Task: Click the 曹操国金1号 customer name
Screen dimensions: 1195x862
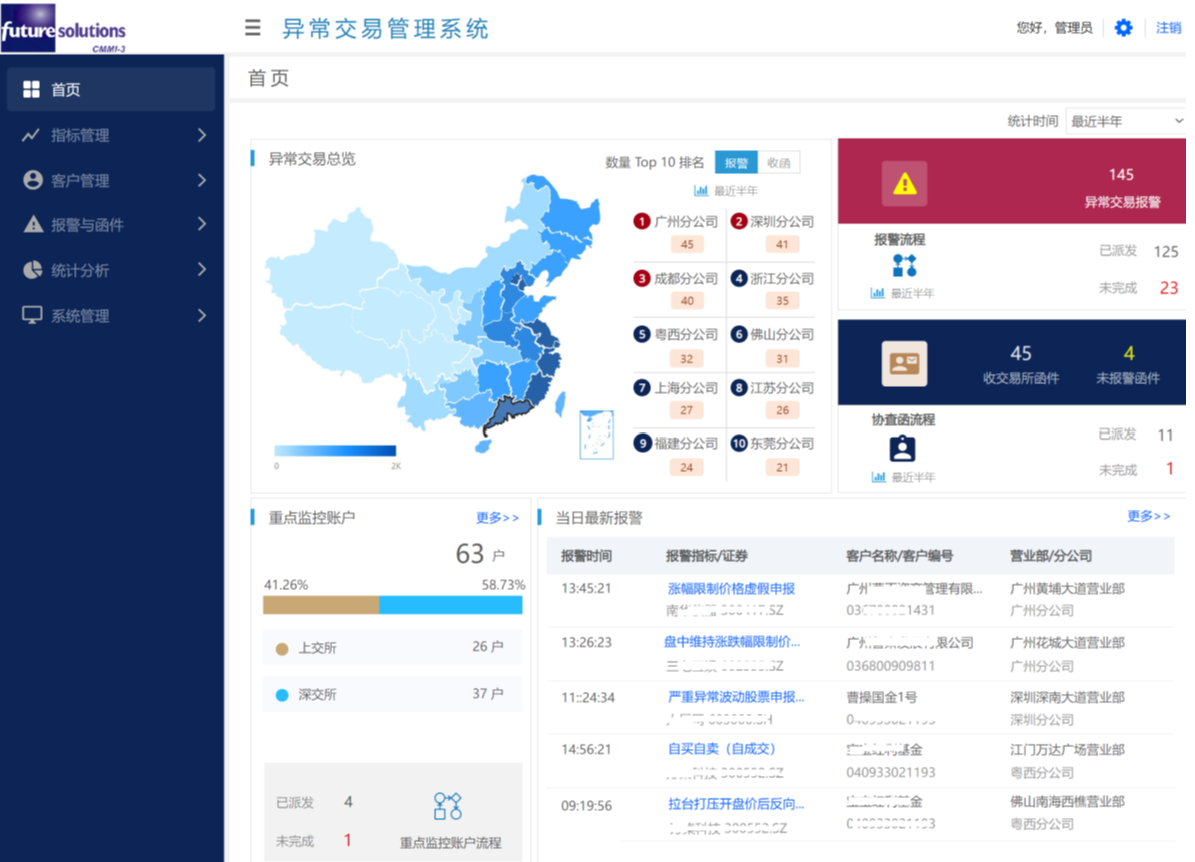Action: pyautogui.click(x=882, y=697)
